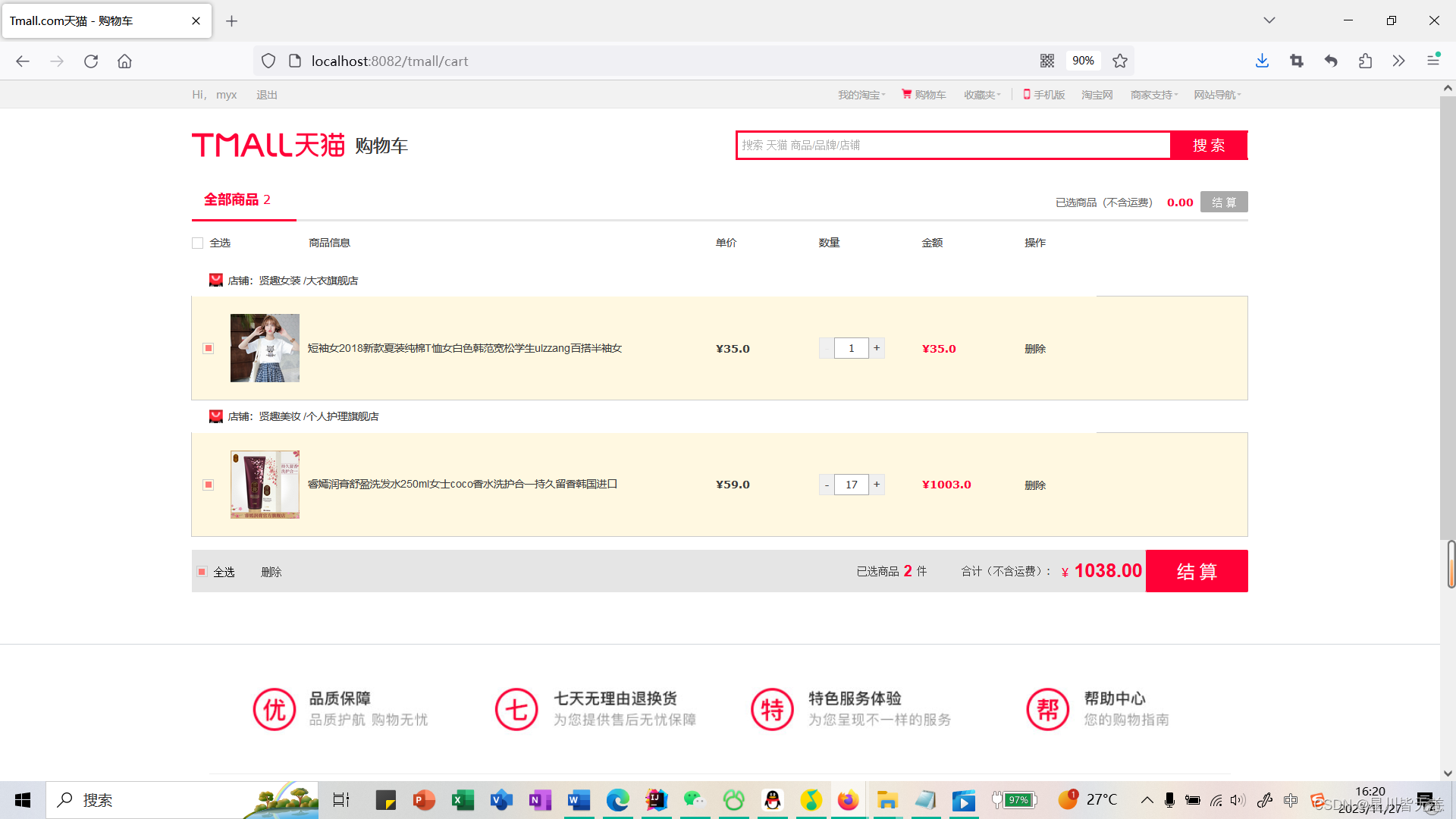Launch PowerPoint from taskbar
This screenshot has width=1456, height=819.
(x=424, y=800)
